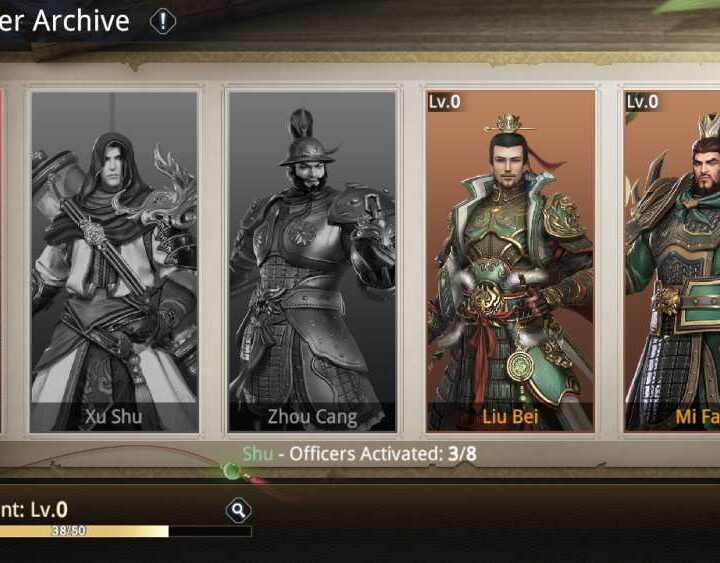Viewport: 720px width, 563px height.
Task: Select the green Shu faction label
Action: (258, 454)
